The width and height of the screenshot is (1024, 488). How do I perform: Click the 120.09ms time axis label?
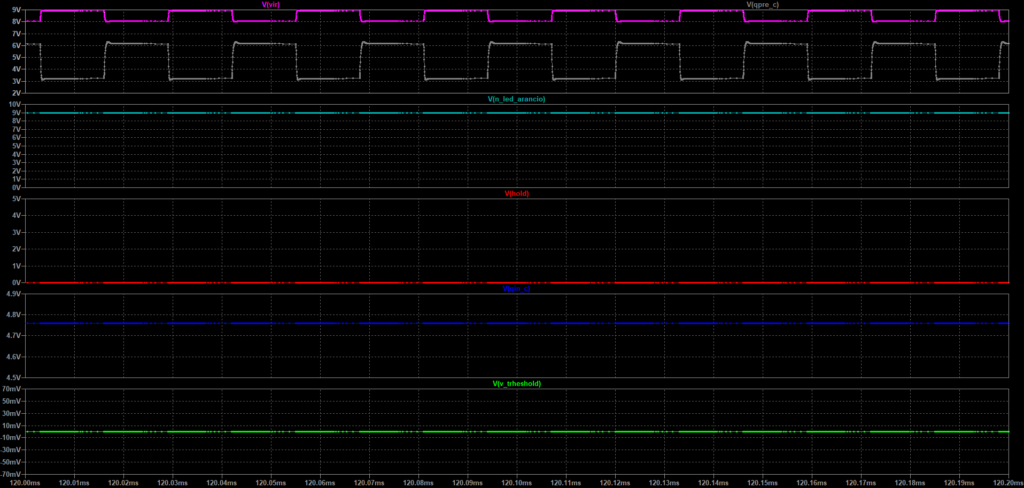(x=468, y=483)
